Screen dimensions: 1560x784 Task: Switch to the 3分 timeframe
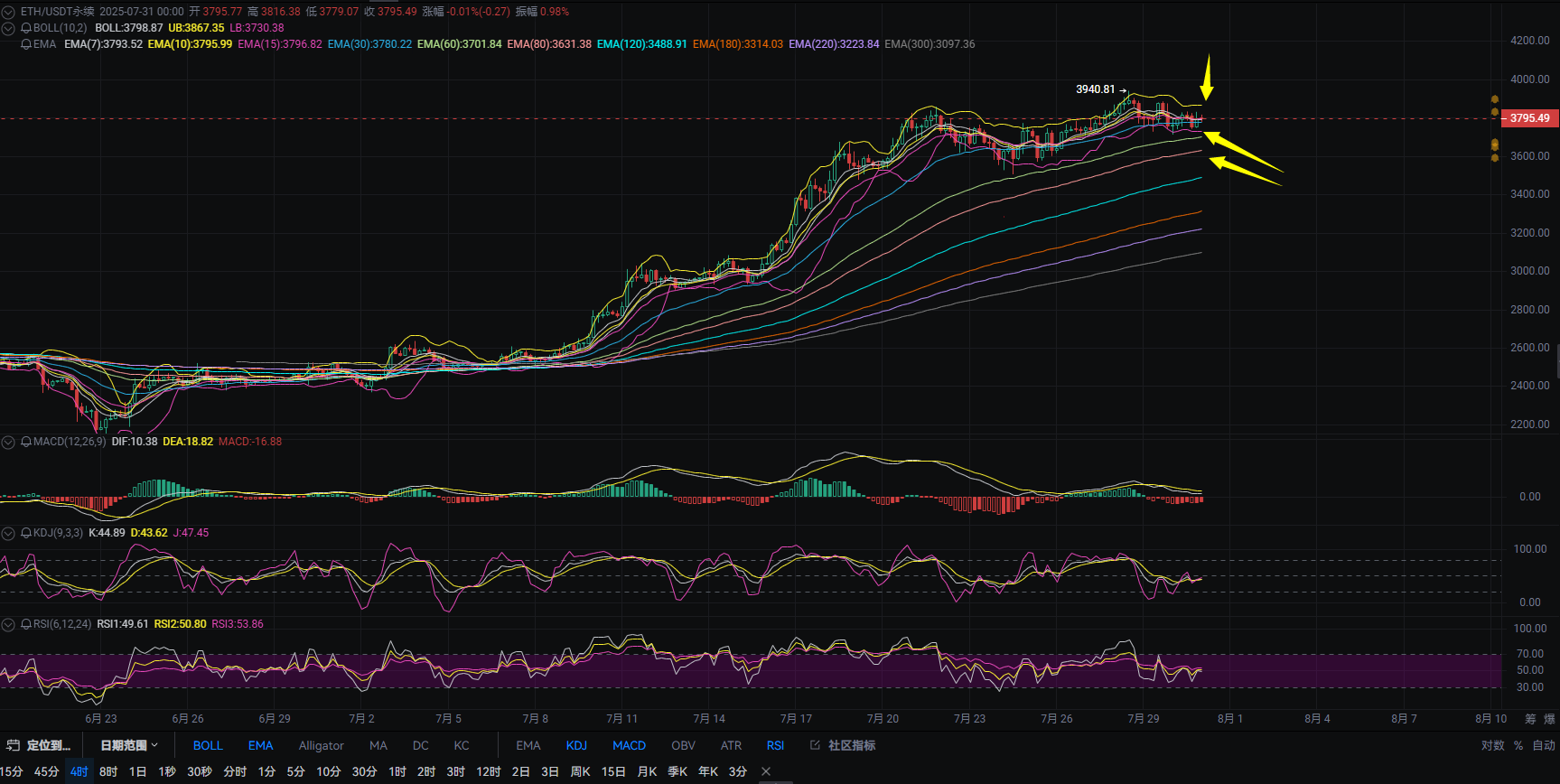click(738, 771)
